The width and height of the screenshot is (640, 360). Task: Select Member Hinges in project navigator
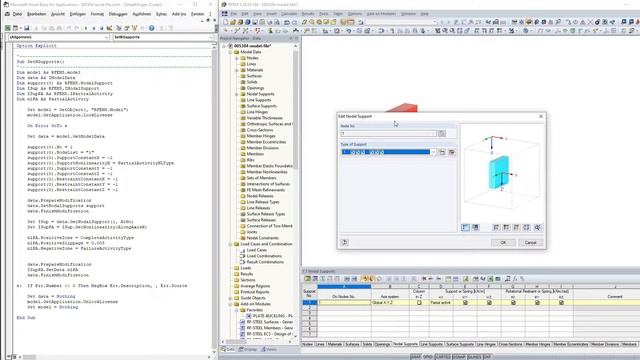coord(260,136)
